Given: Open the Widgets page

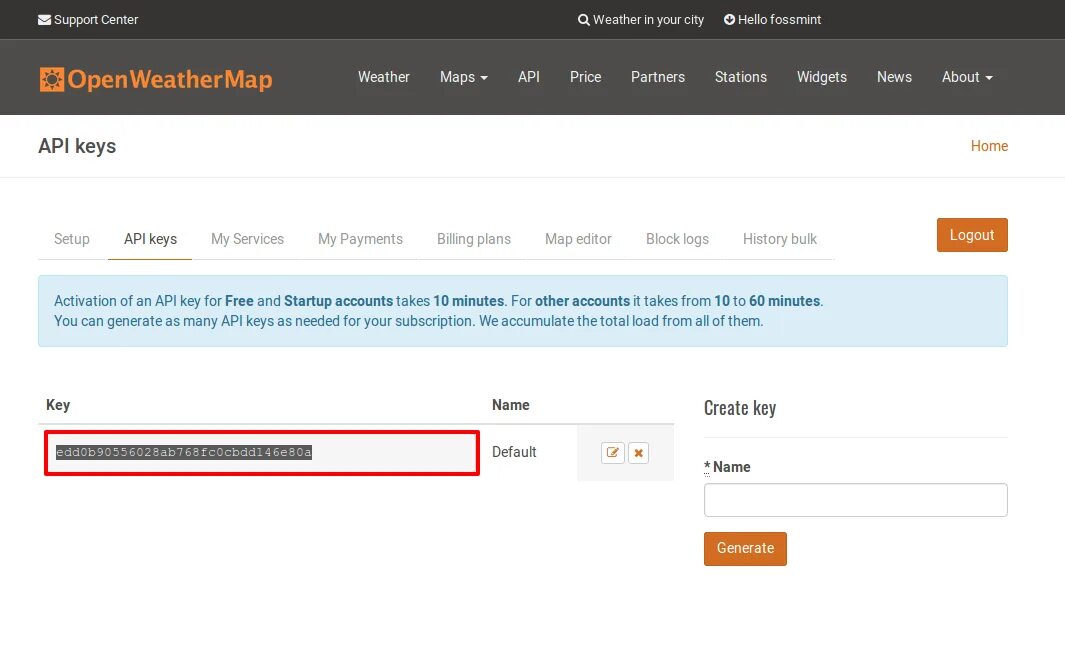Looking at the screenshot, I should click(822, 77).
